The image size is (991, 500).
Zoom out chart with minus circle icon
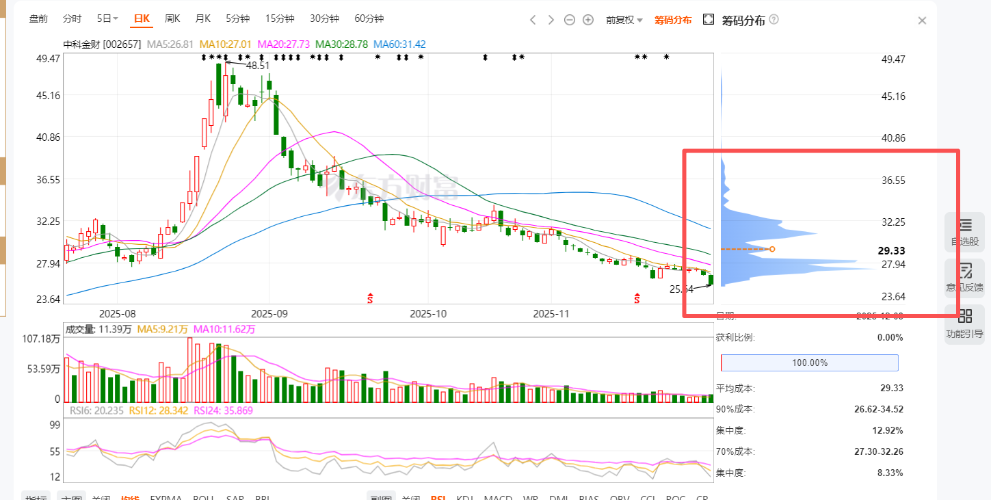tap(569, 20)
